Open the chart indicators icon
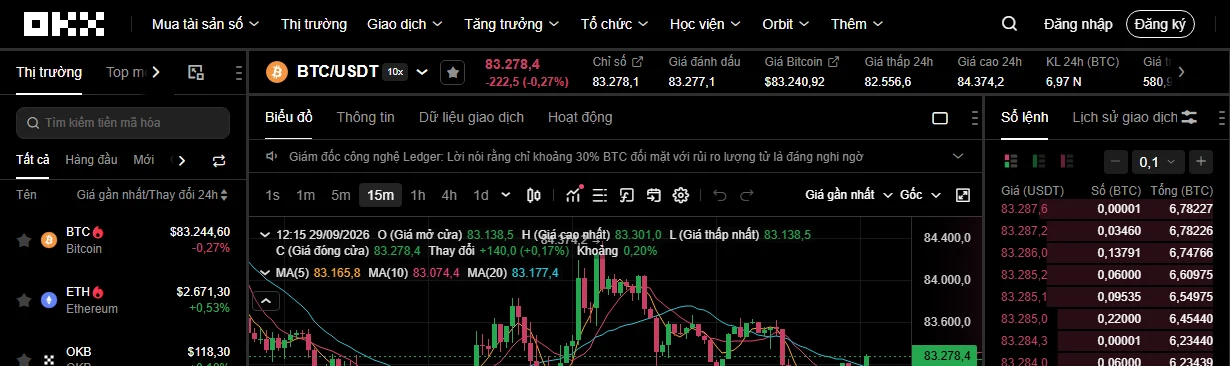The image size is (1230, 366). tap(574, 195)
